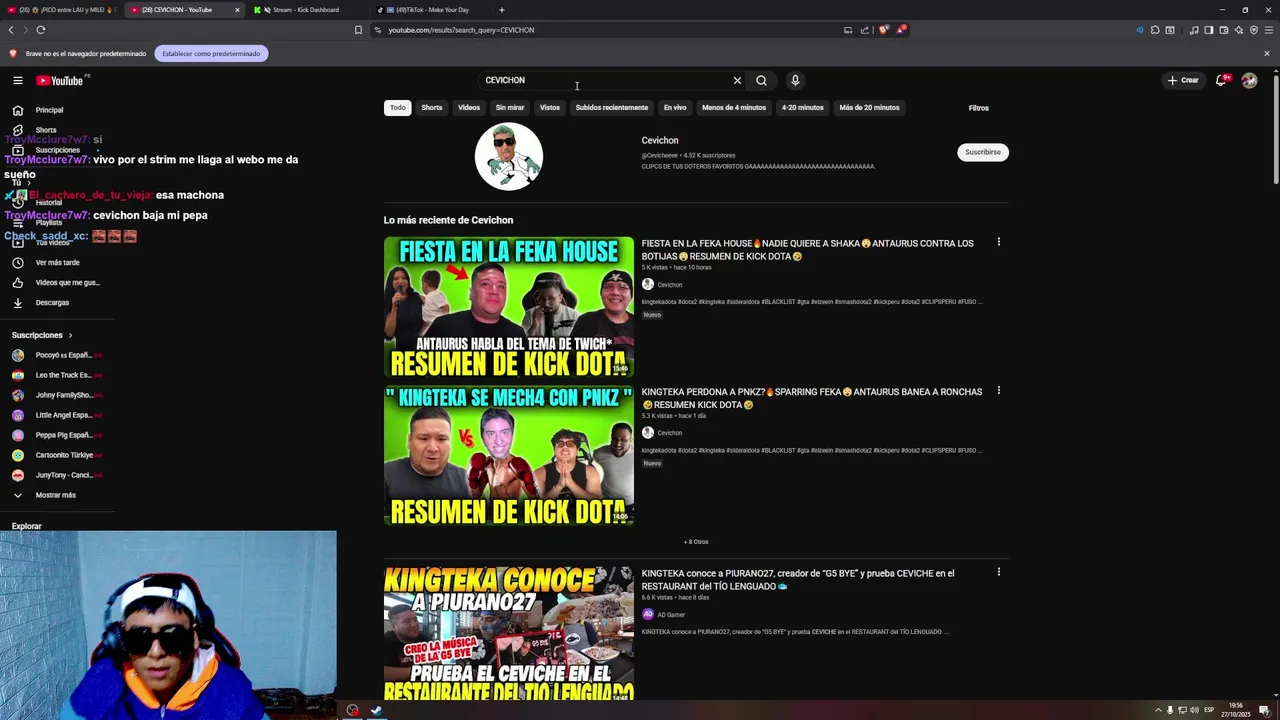
Task: Select the Shorts filter chip
Action: pyautogui.click(x=432, y=107)
